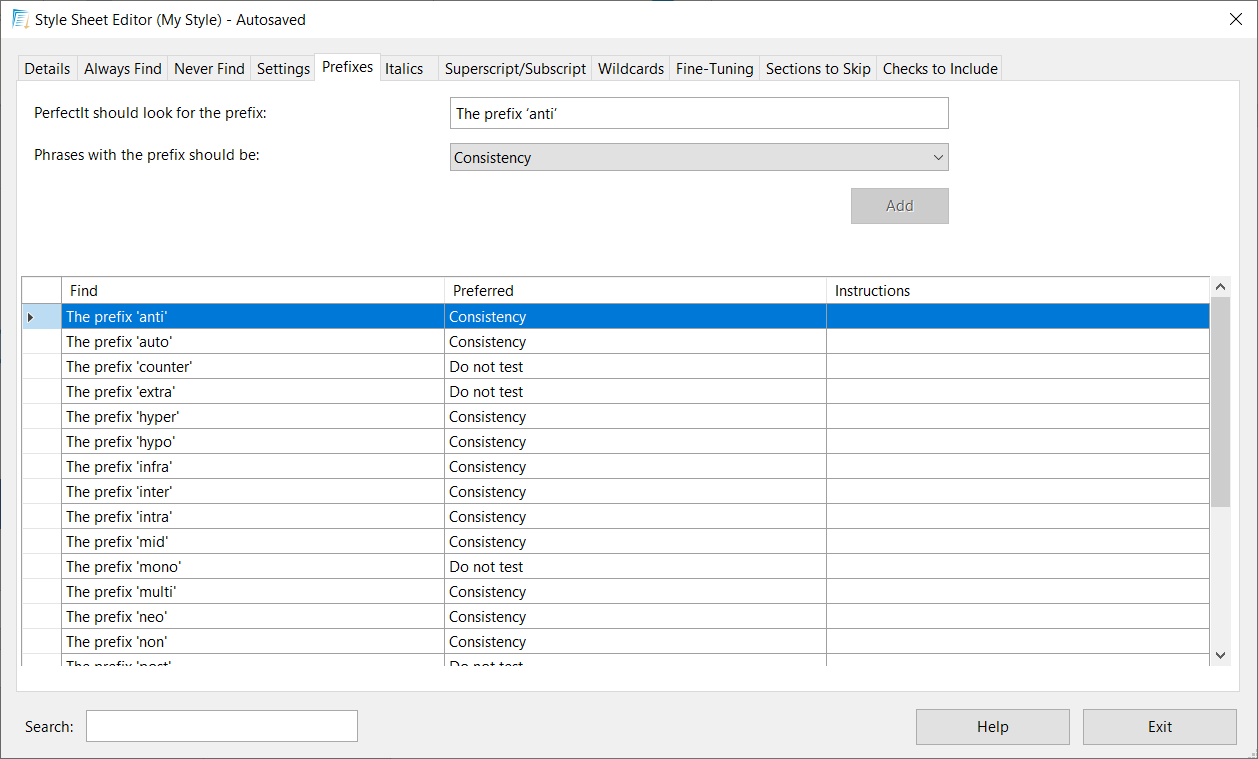Image resolution: width=1258 pixels, height=759 pixels.
Task: Click the Help button
Action: click(992, 727)
